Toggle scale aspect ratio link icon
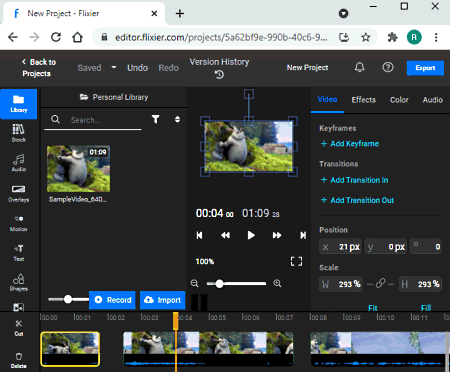This screenshot has width=450, height=372. point(380,284)
